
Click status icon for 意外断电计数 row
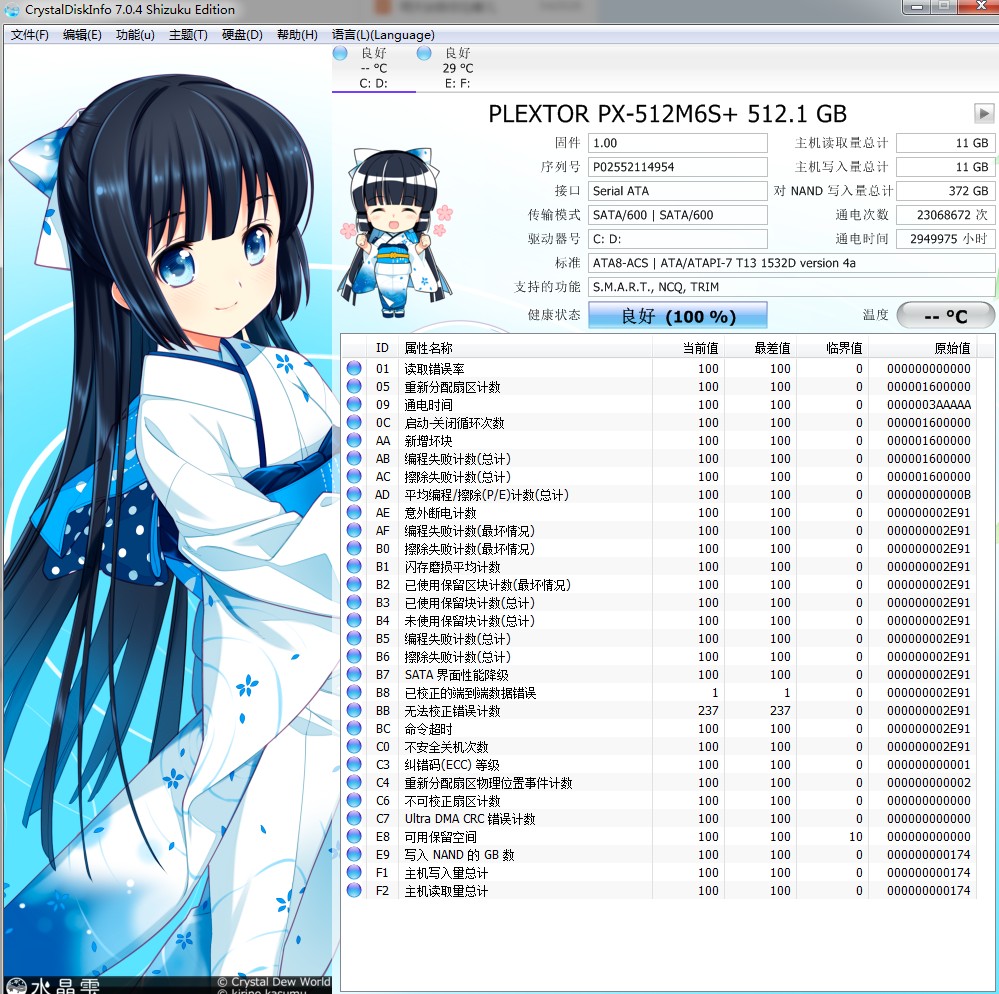[x=354, y=512]
